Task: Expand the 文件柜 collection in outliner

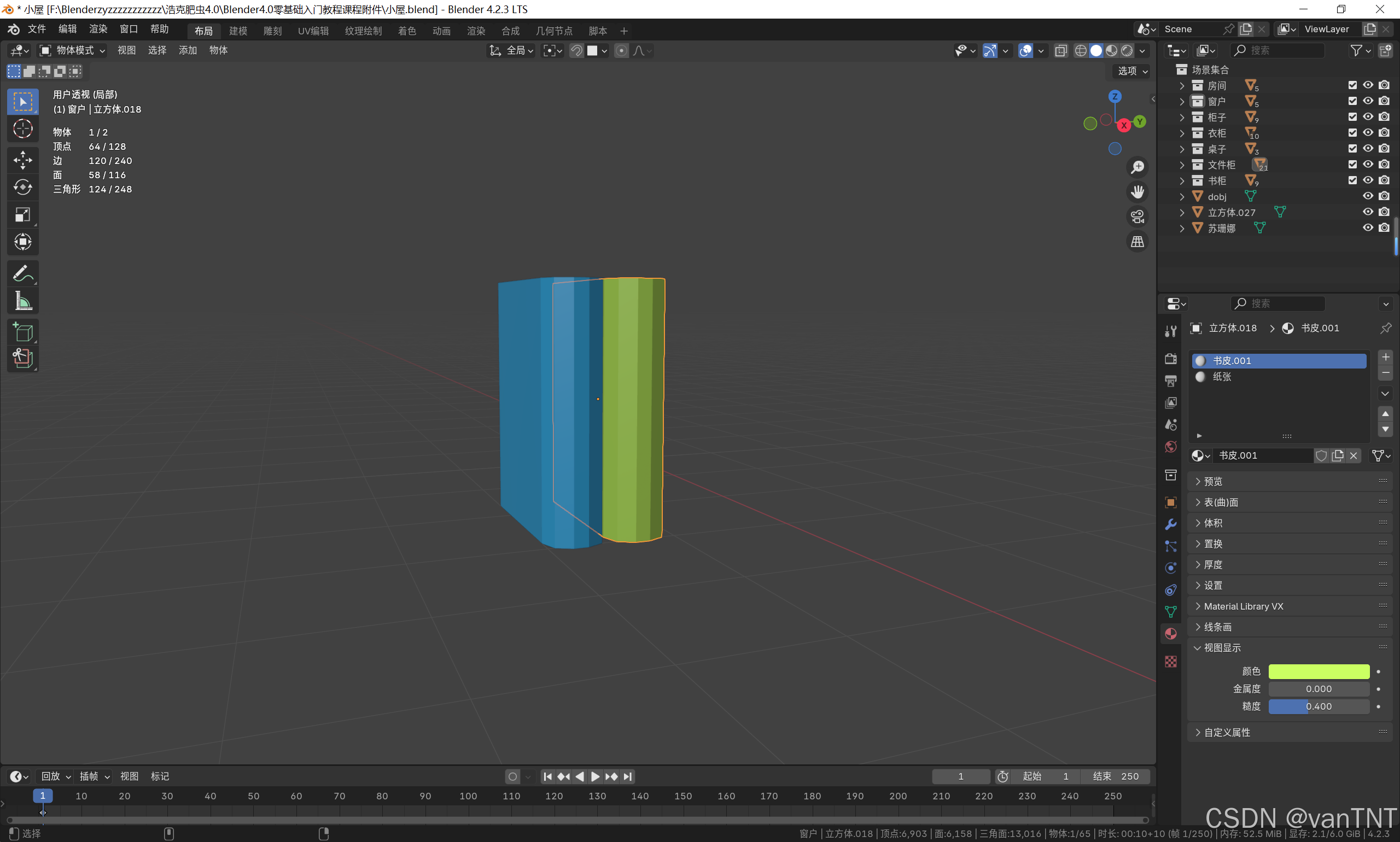Action: click(x=1182, y=165)
